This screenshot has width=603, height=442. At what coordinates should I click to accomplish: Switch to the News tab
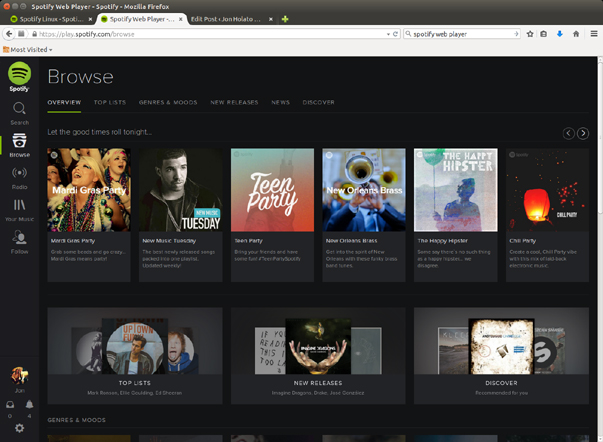pos(280,102)
